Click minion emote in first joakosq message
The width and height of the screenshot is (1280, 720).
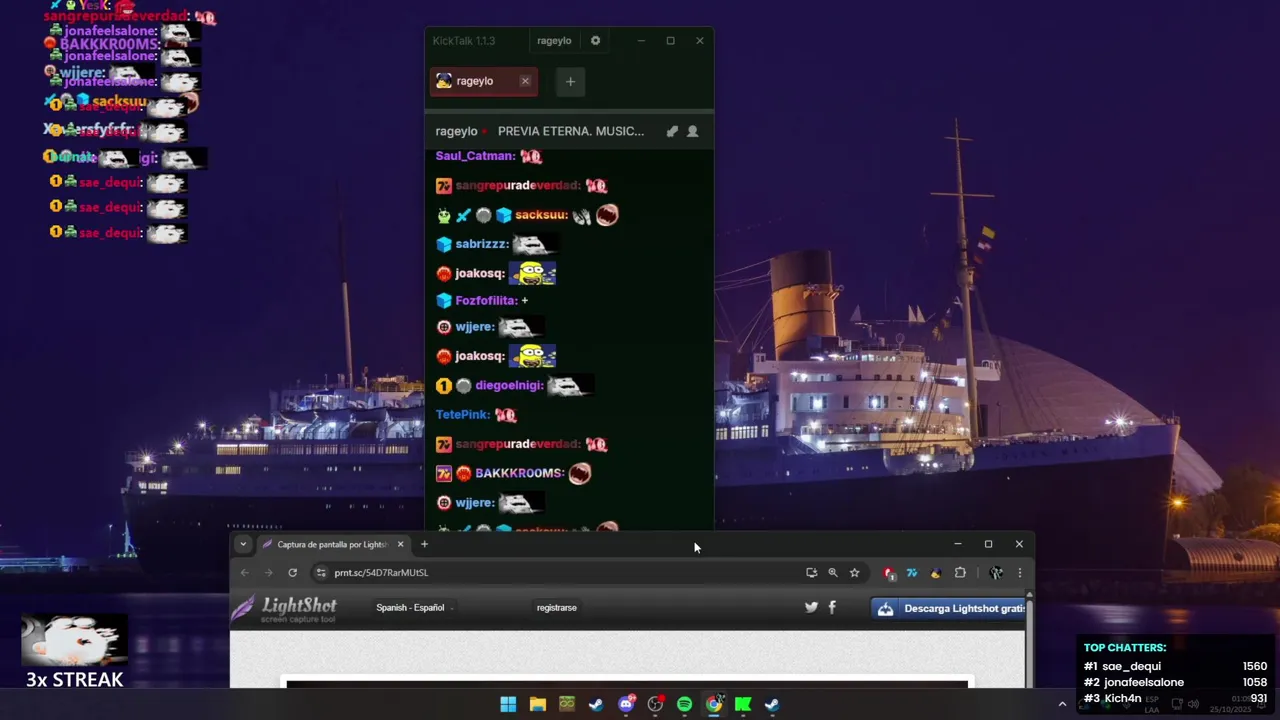[532, 272]
